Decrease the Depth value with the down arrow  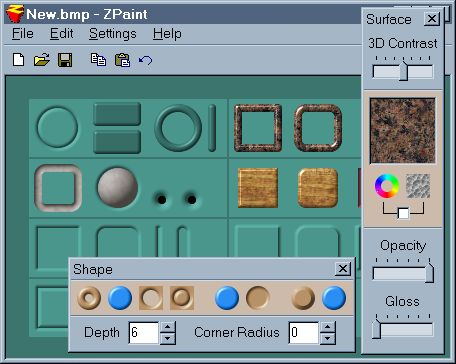(x=167, y=338)
